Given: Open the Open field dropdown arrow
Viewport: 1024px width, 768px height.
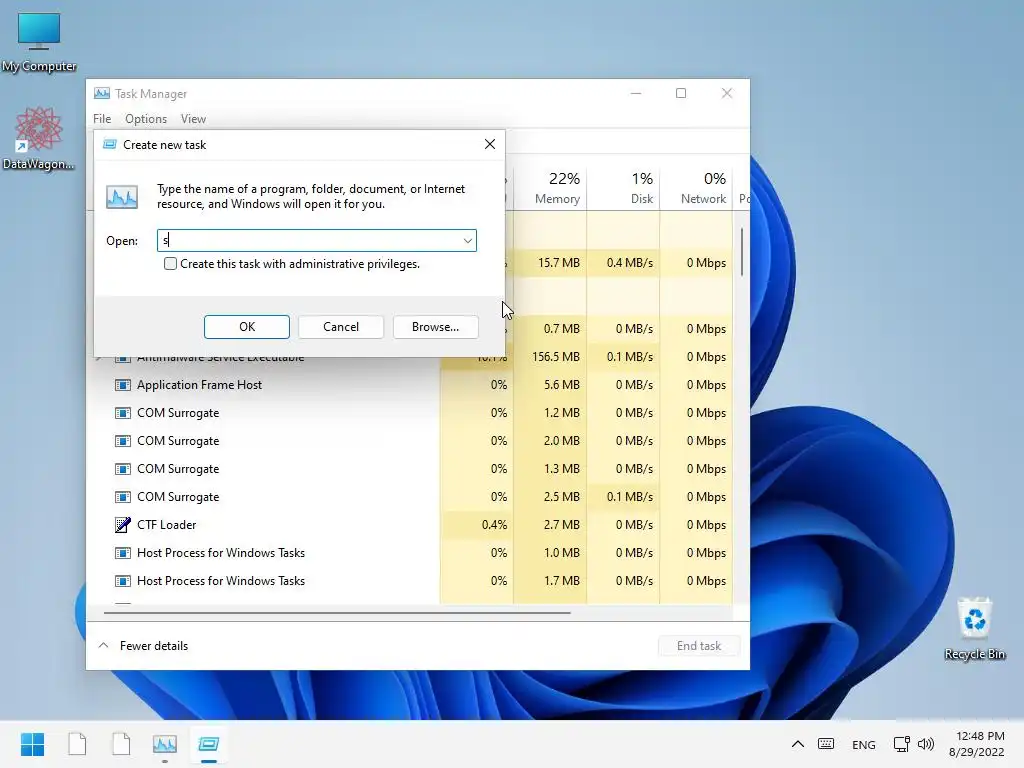Looking at the screenshot, I should click(468, 240).
